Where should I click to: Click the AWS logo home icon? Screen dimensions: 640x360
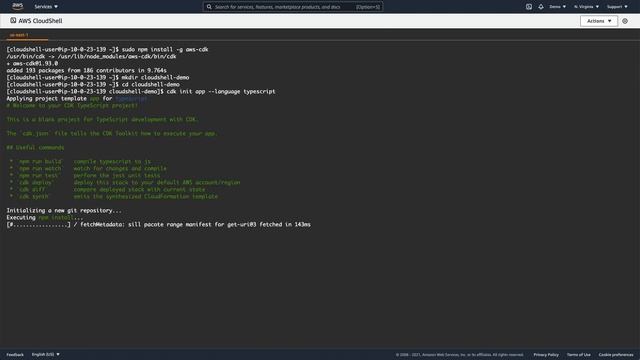point(18,6)
